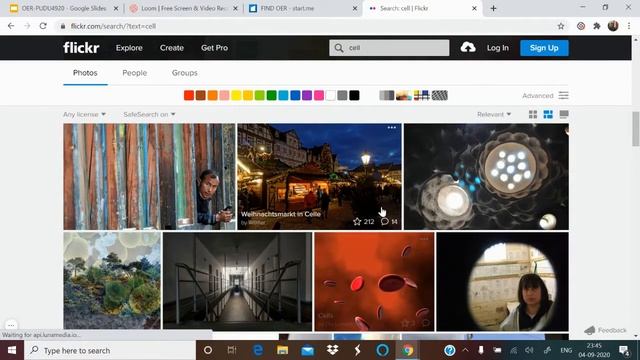This screenshot has height=360, width=640.
Task: Filter by shallow depth of field style
Action: (x=404, y=96)
